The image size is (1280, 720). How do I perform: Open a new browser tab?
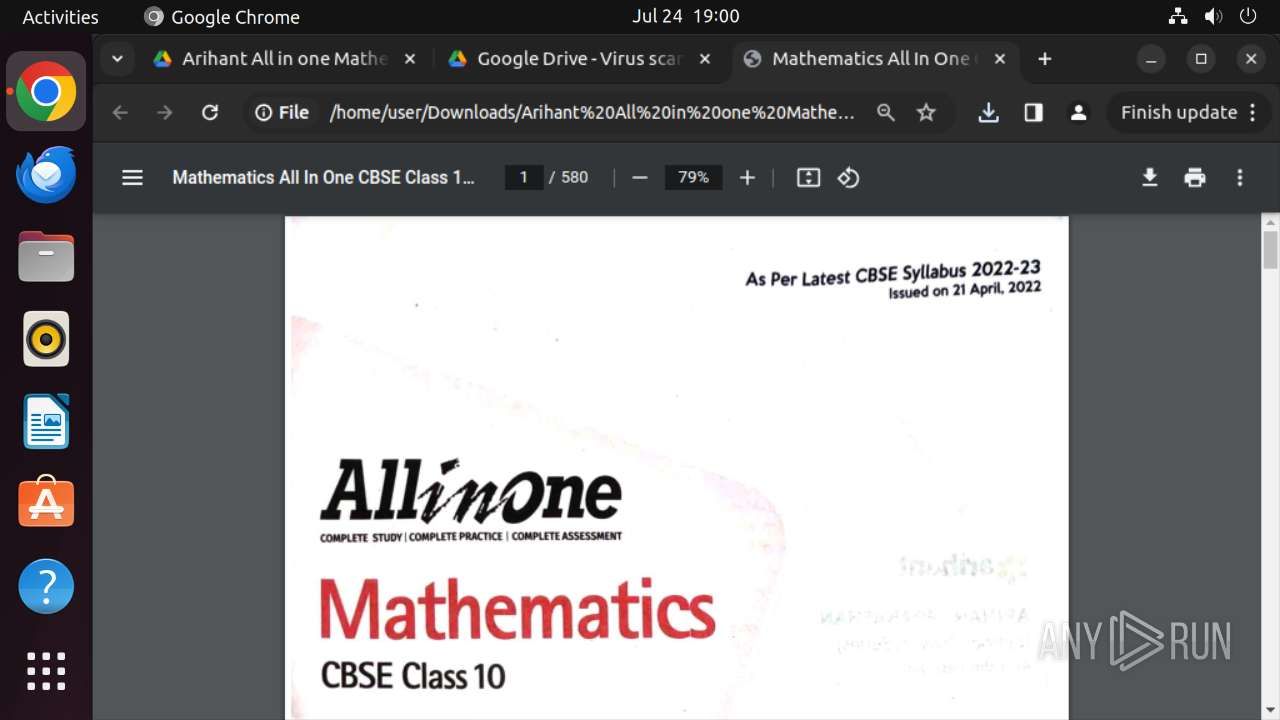coord(1045,59)
